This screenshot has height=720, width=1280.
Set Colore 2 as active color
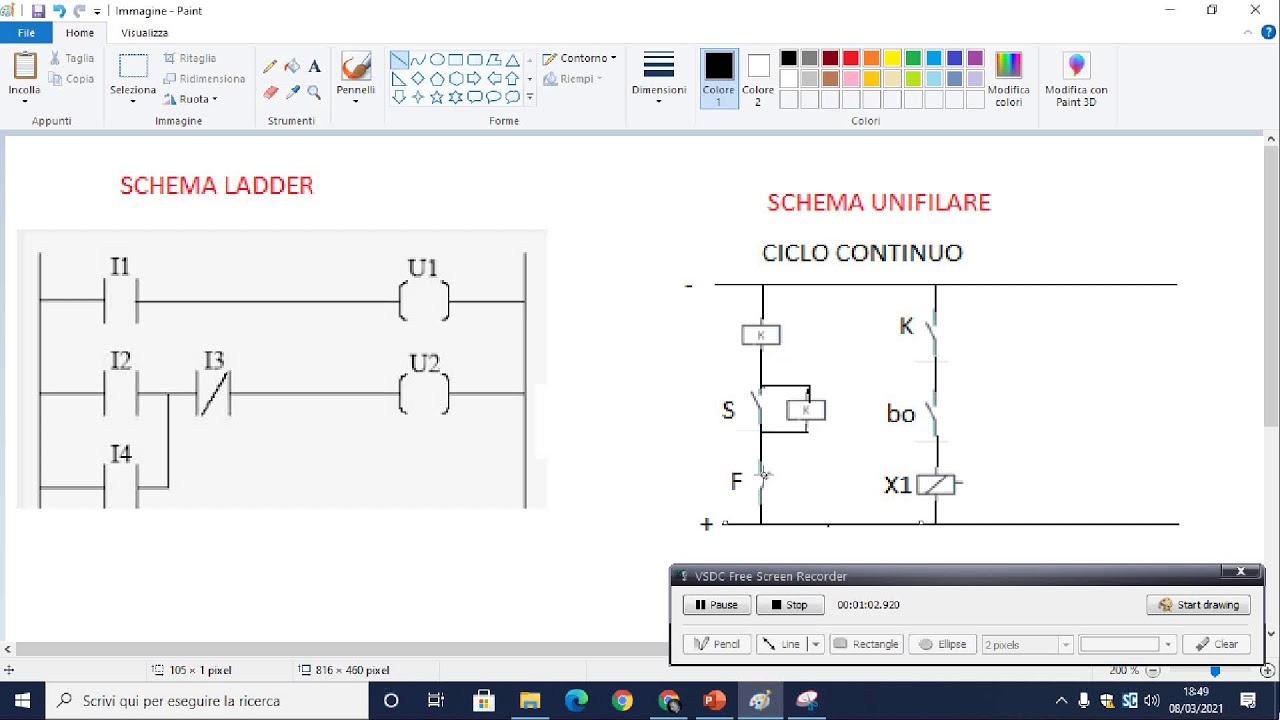point(758,79)
